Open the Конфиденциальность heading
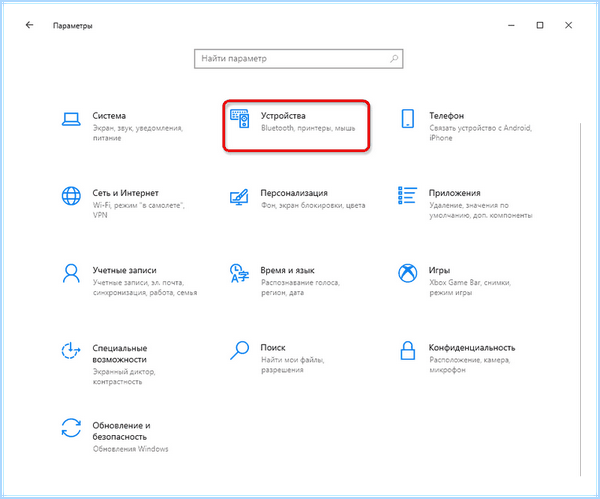Viewport: 600px width, 499px height. (x=471, y=347)
